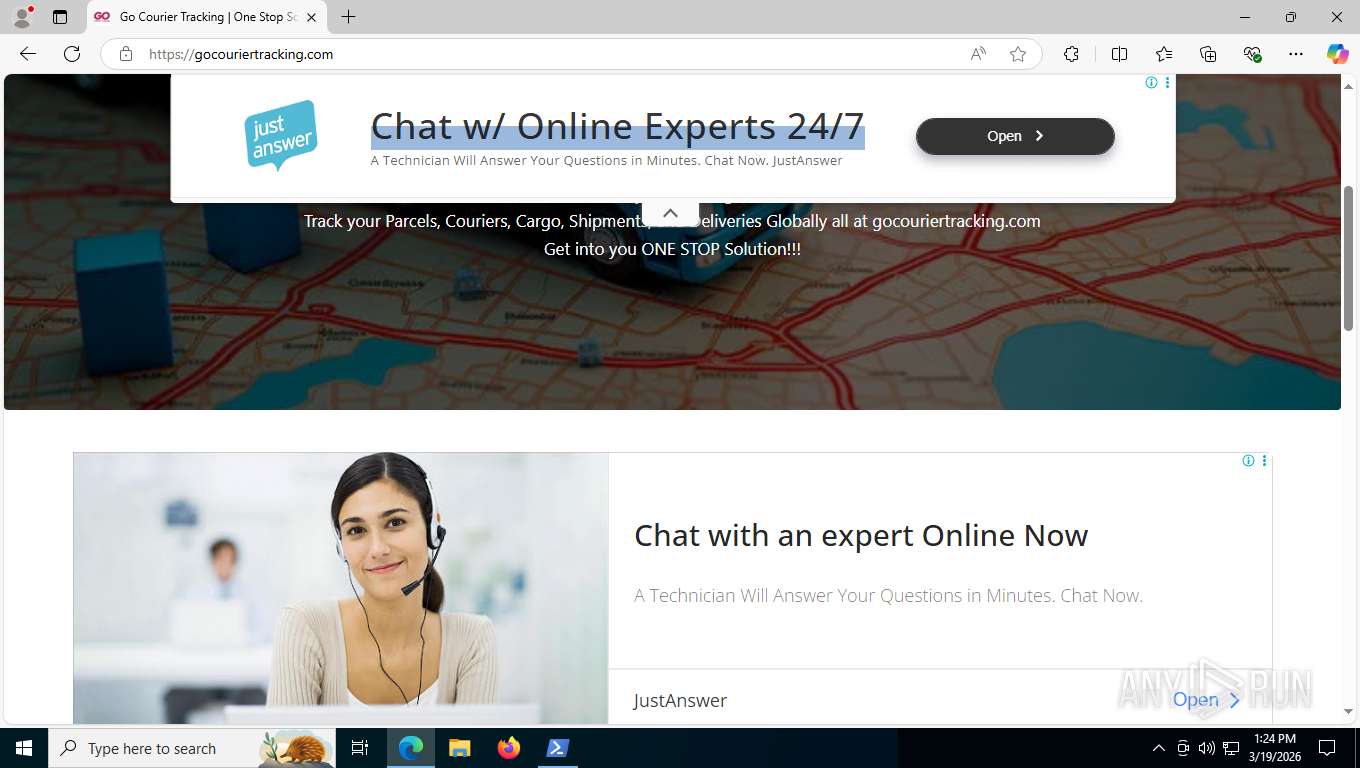Click the taskbar search box
This screenshot has width=1360, height=768.
click(192, 748)
